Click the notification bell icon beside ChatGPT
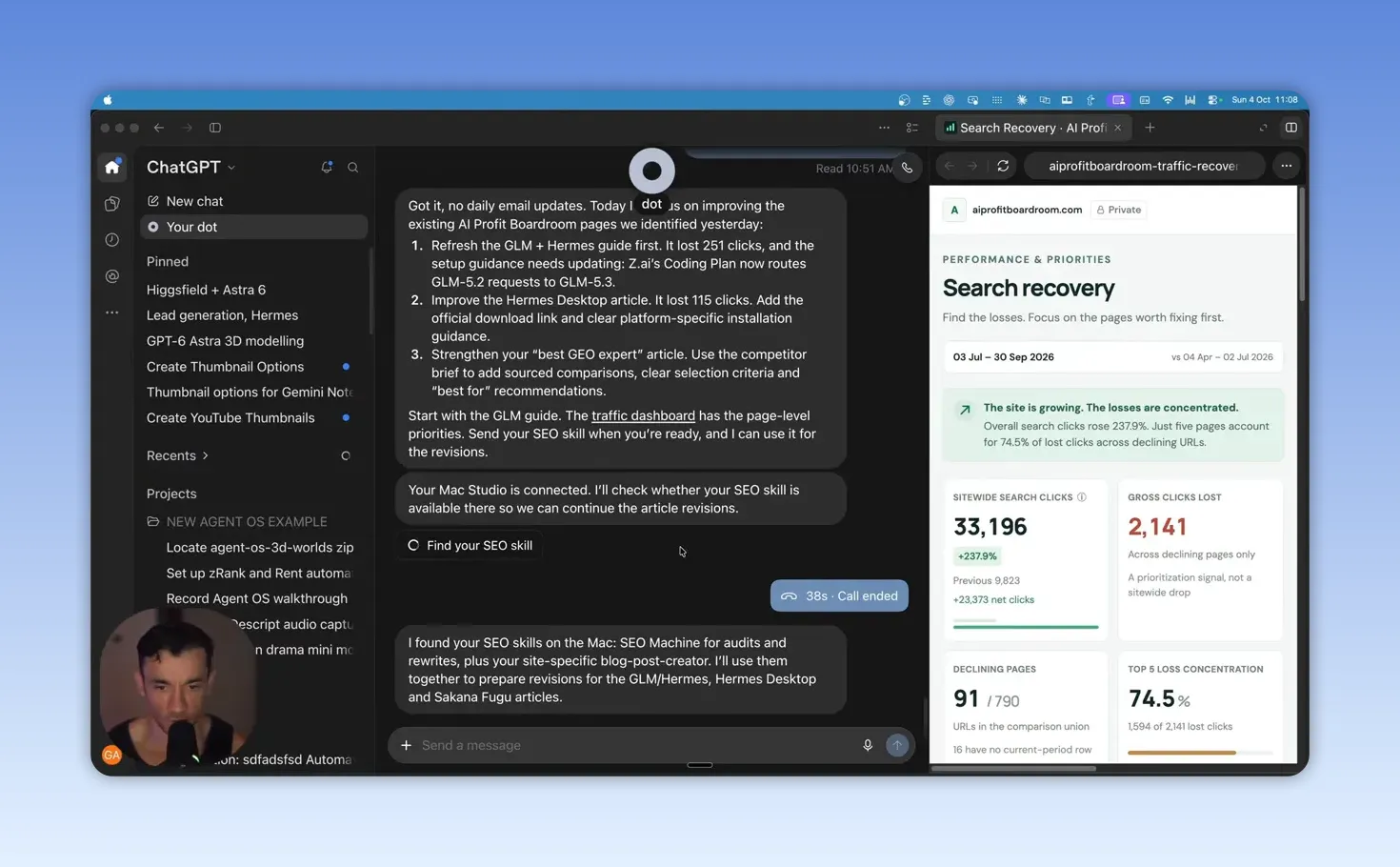 327,167
